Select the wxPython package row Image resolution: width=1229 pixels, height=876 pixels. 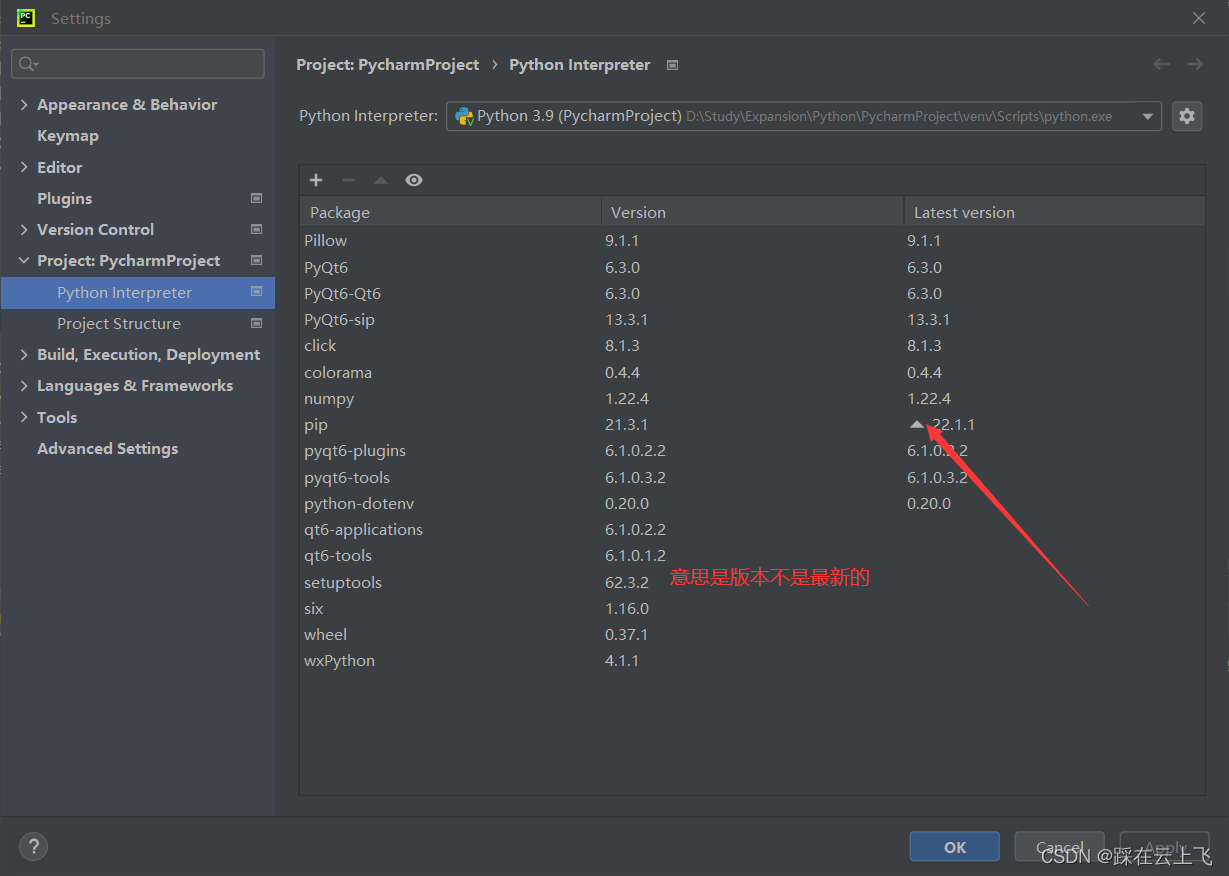(752, 661)
